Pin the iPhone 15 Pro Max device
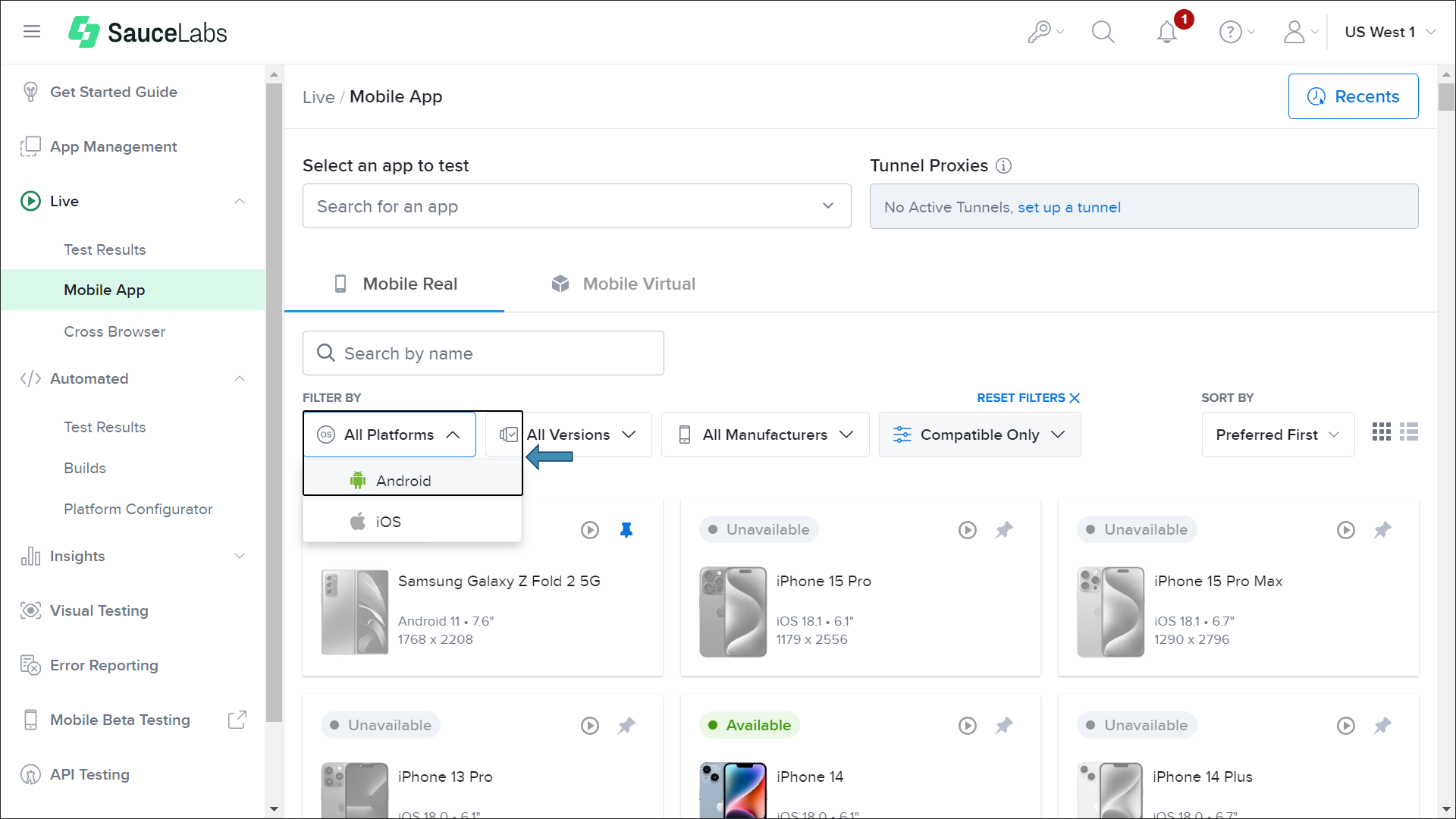The height and width of the screenshot is (819, 1456). coord(1382,530)
